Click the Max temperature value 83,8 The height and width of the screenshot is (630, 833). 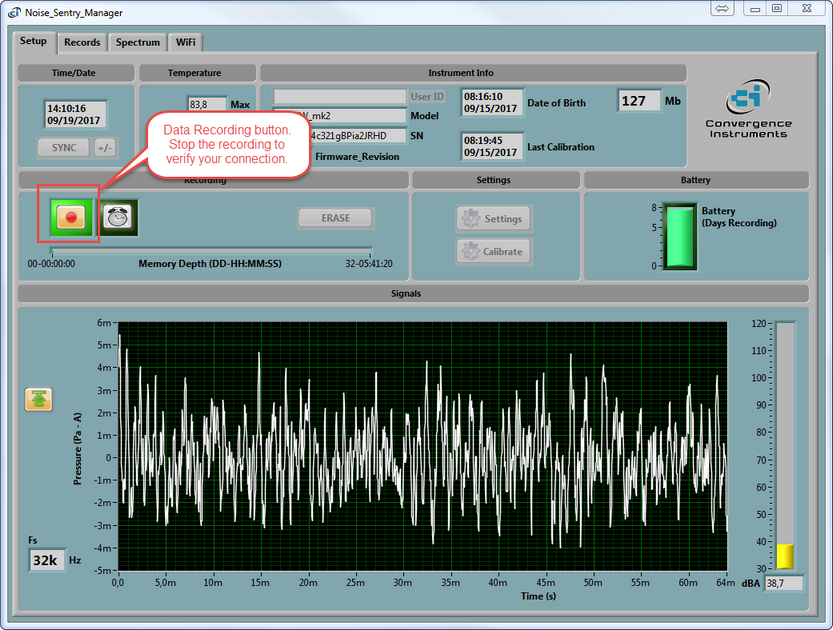tap(207, 105)
